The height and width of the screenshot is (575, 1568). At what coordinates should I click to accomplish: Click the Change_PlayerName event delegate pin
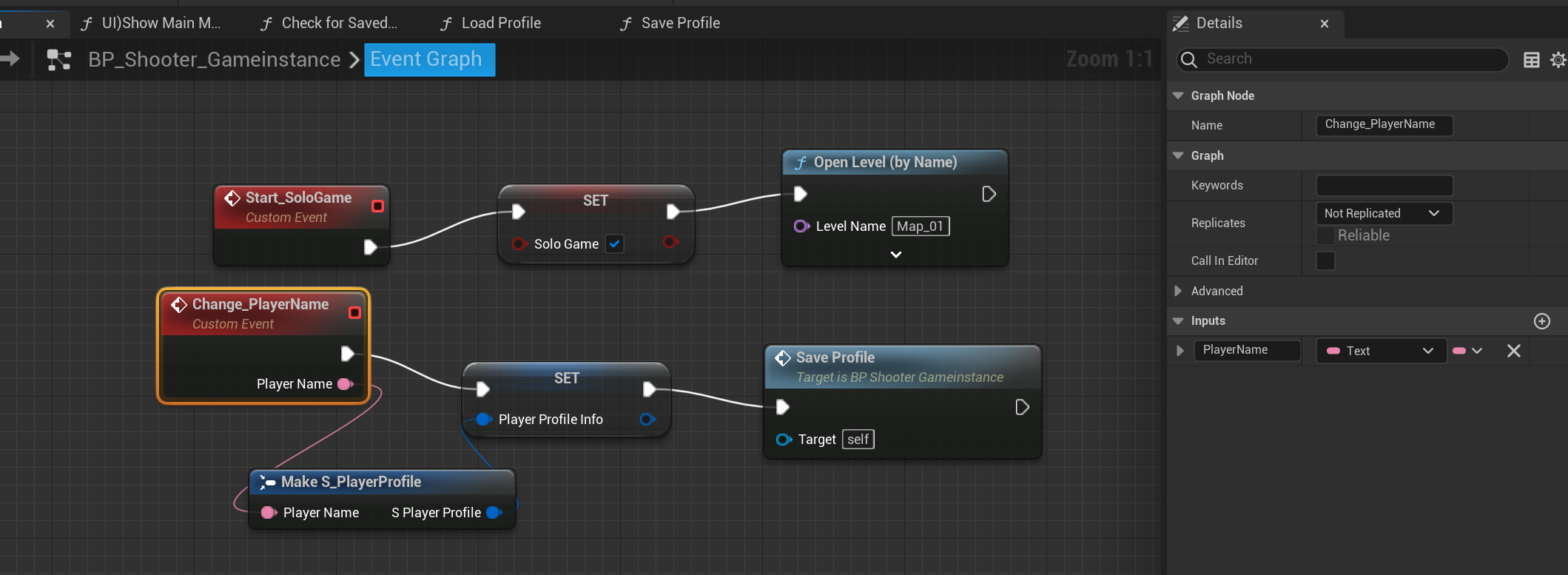coord(354,313)
